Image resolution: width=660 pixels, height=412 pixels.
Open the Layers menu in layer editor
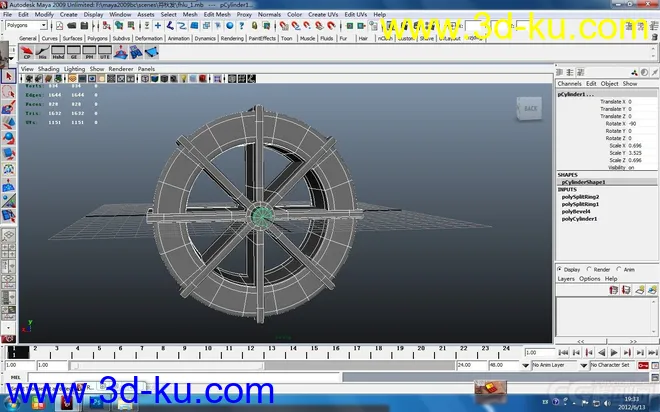[566, 279]
